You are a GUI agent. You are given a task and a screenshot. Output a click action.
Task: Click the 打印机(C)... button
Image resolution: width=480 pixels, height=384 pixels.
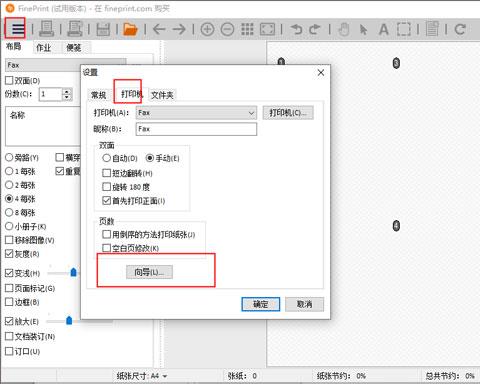288,113
